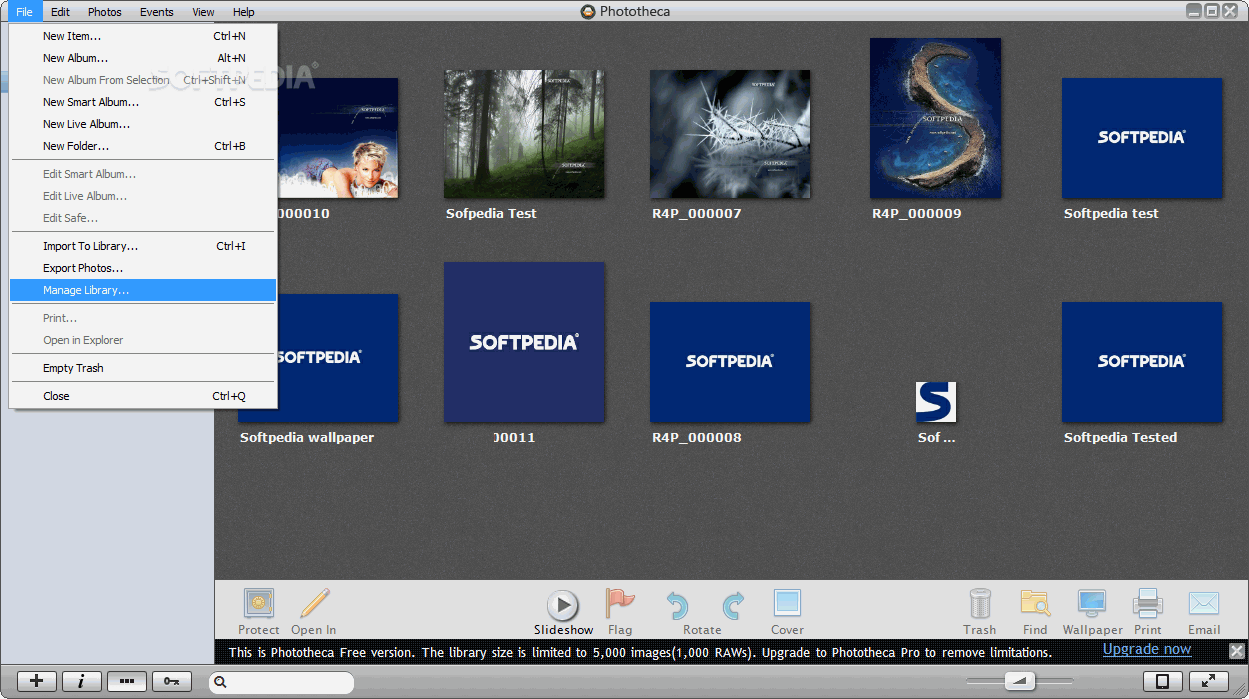Viewport: 1249px width, 699px height.
Task: Click the Wallpaper monitor icon
Action: pos(1091,604)
